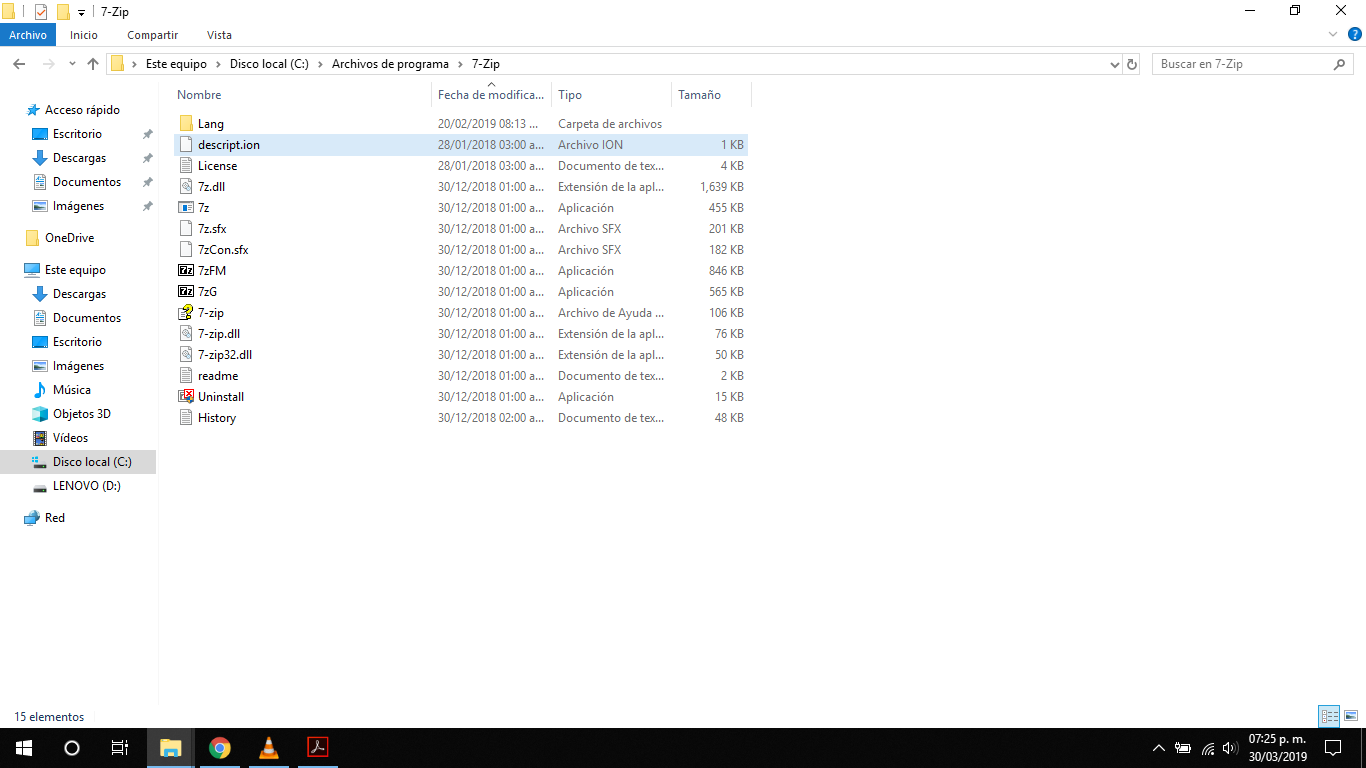The height and width of the screenshot is (768, 1366).
Task: Select Acceso rápido in the navigation pane
Action: (82, 110)
